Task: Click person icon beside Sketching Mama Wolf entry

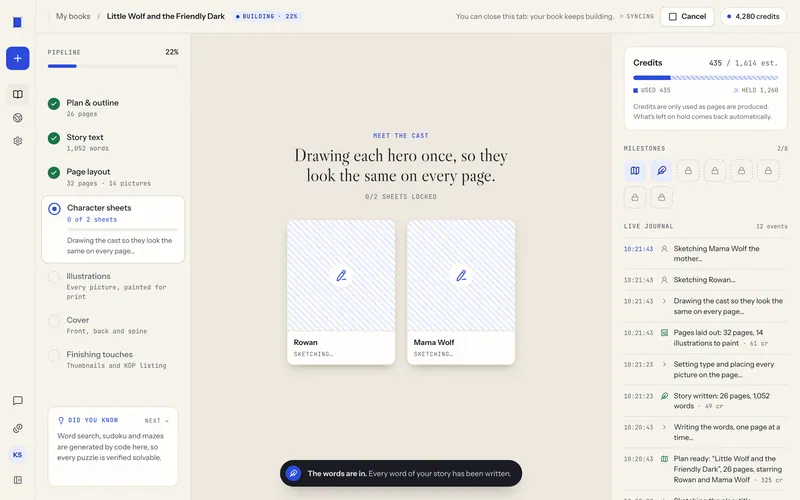Action: pyautogui.click(x=664, y=249)
